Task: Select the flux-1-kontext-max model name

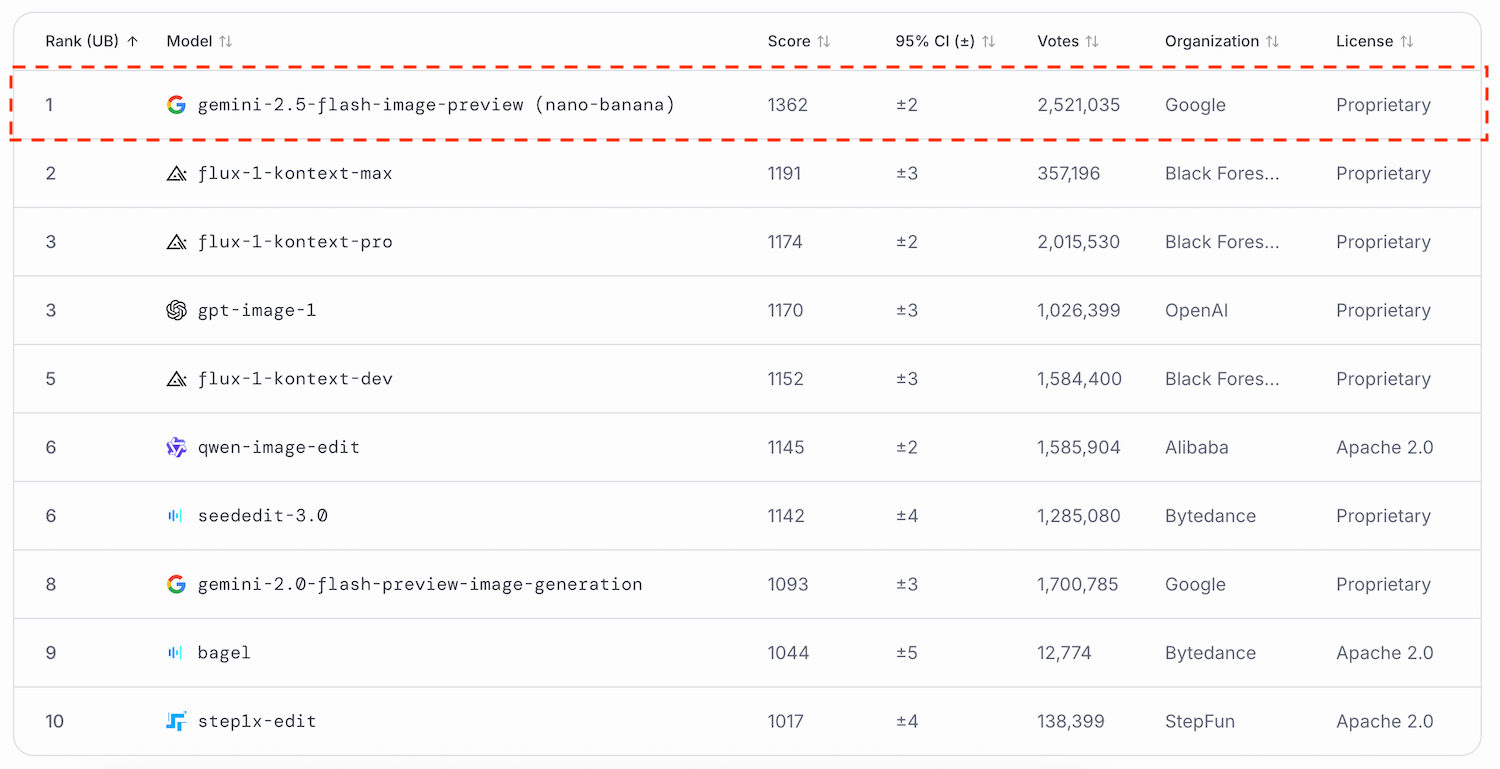Action: tap(295, 173)
